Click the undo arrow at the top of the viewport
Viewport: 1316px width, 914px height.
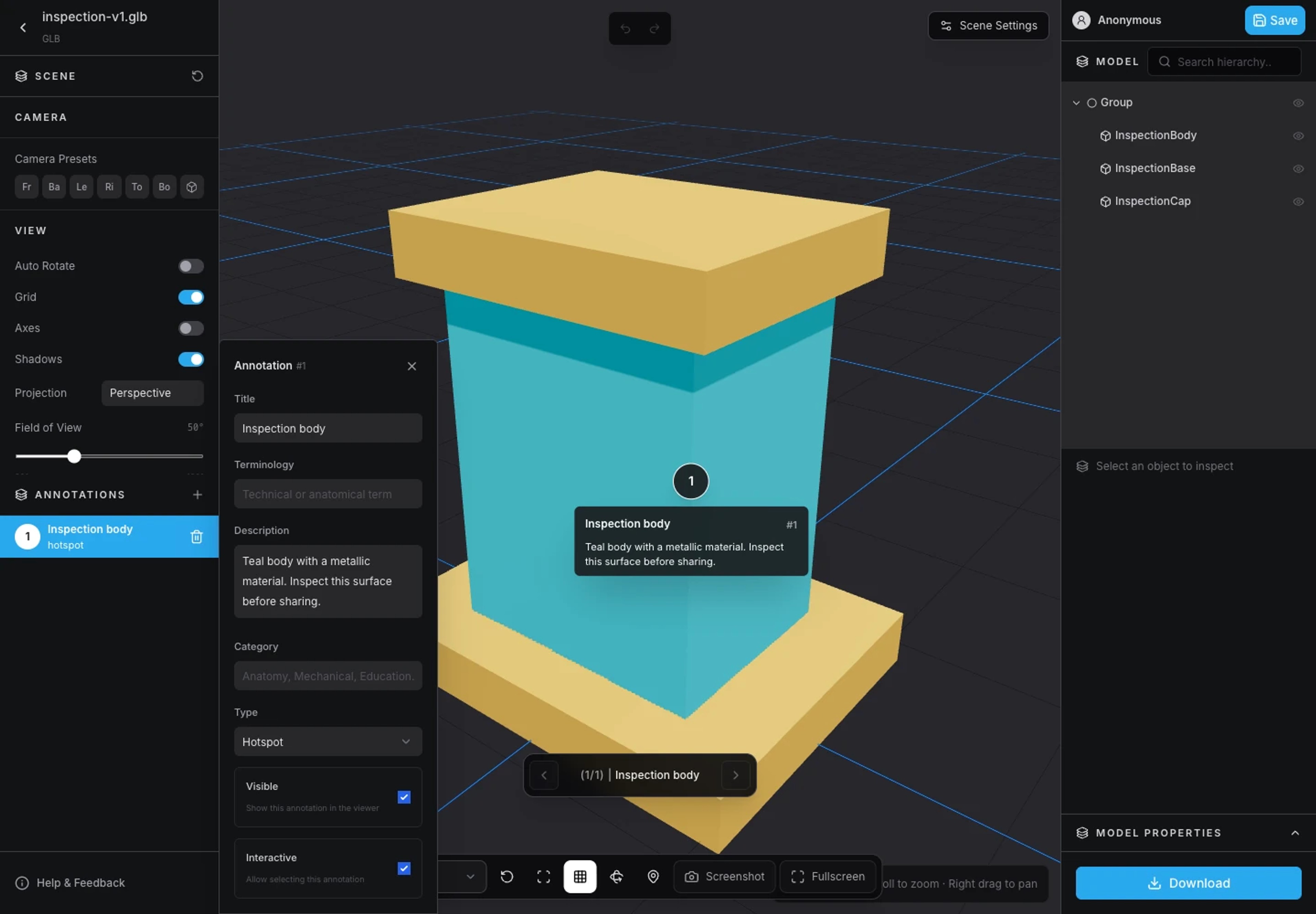click(625, 28)
